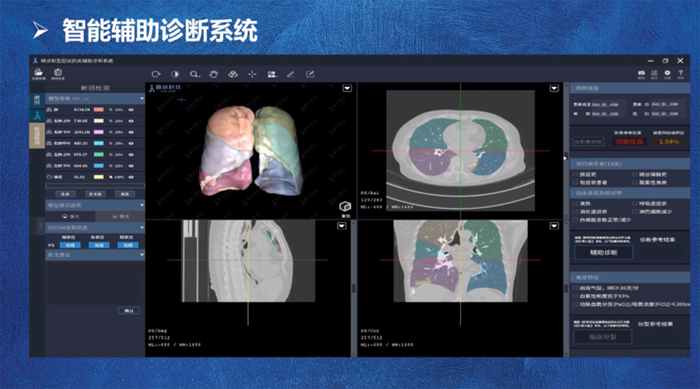Open the view layout grid icon
This screenshot has height=389, width=700.
(x=272, y=74)
